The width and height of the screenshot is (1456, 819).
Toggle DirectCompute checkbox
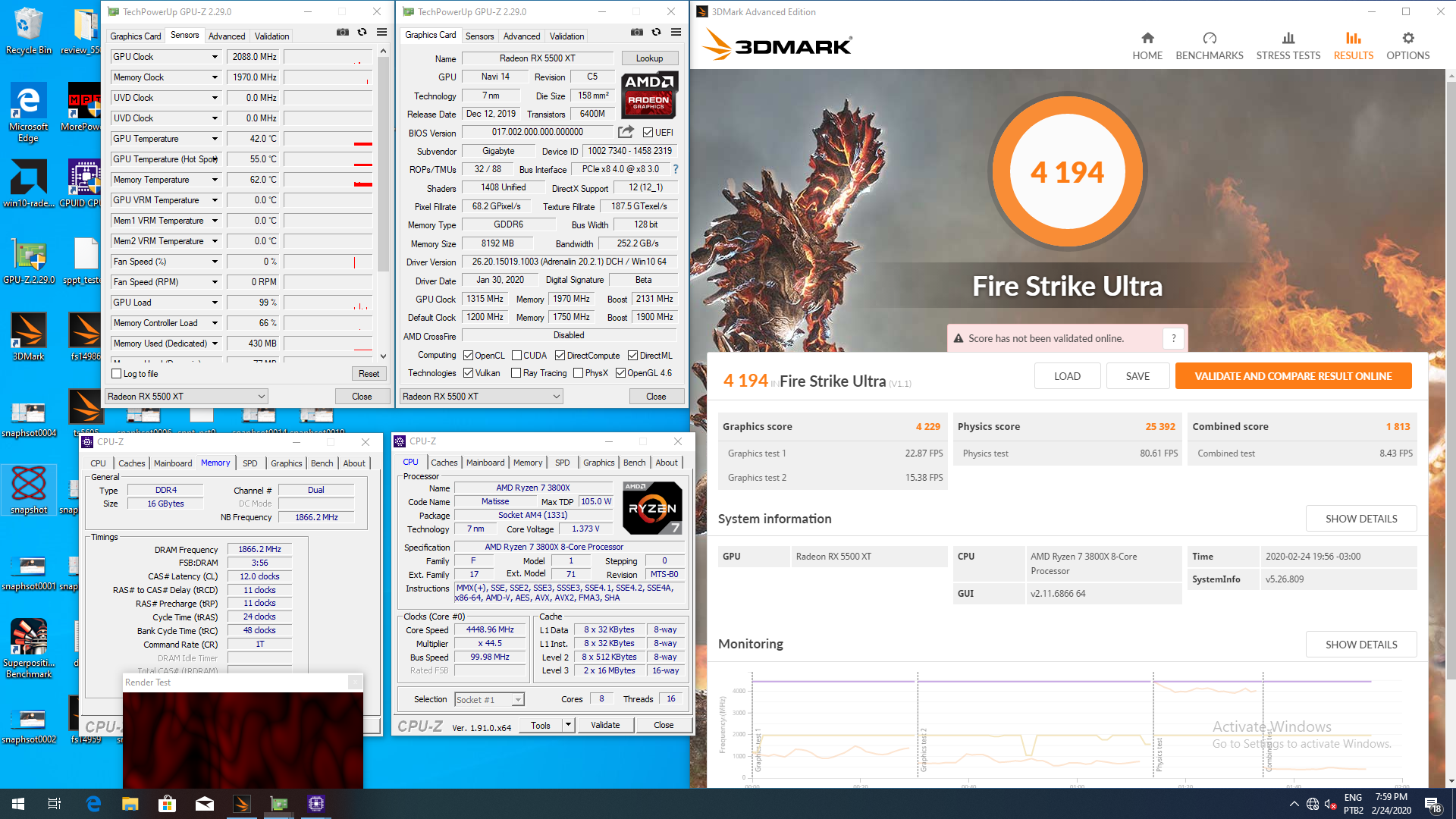[560, 355]
